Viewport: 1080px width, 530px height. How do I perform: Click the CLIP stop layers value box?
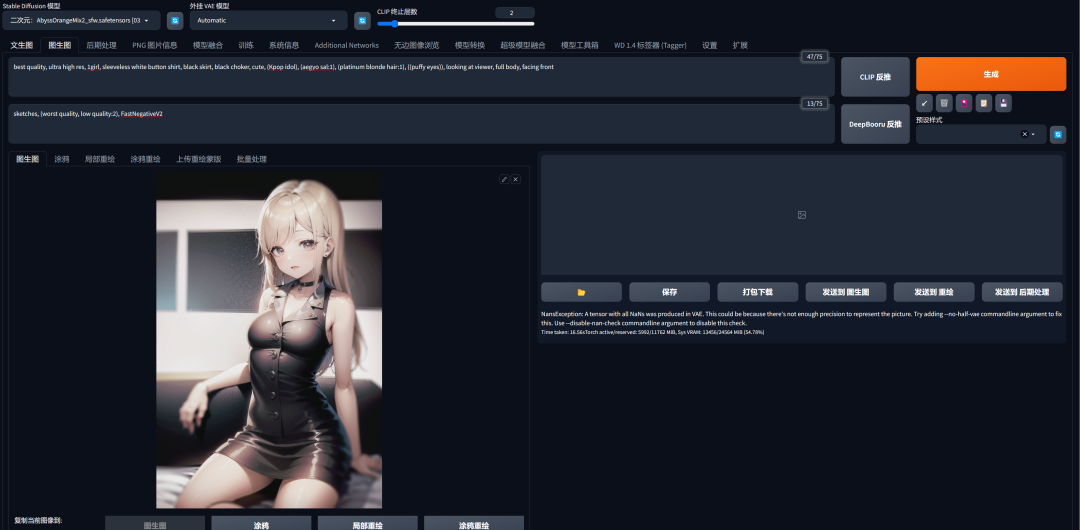[515, 12]
